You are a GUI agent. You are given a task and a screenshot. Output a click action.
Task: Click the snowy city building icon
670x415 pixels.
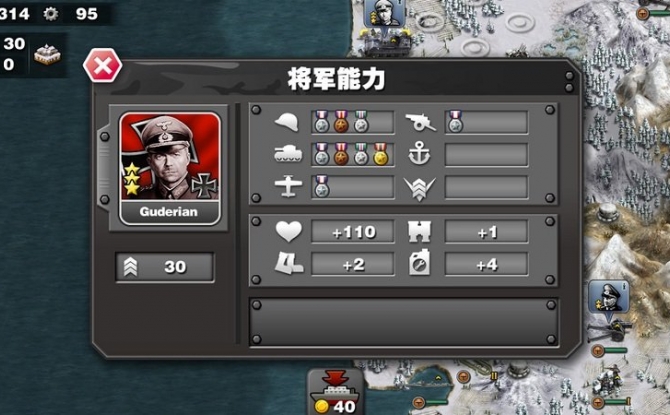click(47, 55)
